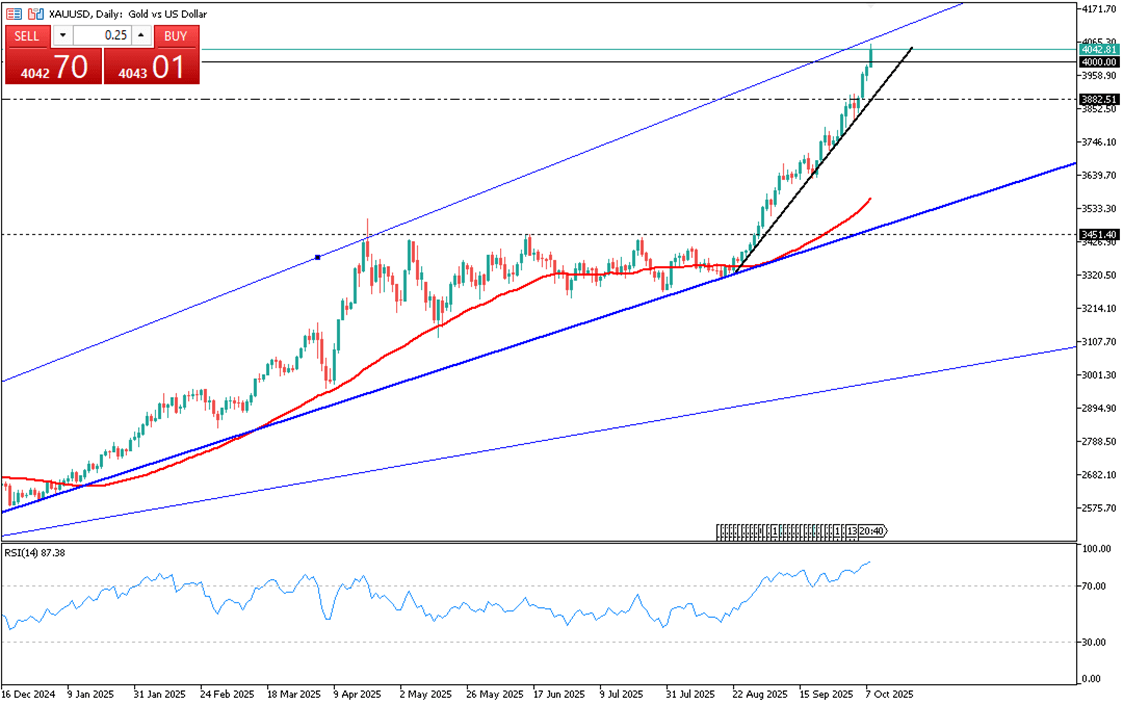Select the 4000.00 price level label

coord(1098,62)
